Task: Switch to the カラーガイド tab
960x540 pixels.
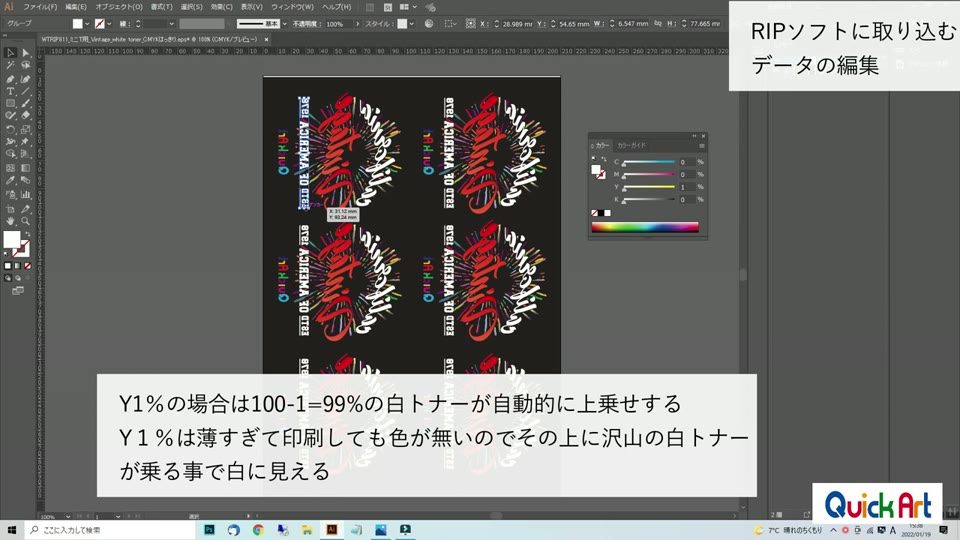Action: (631, 146)
